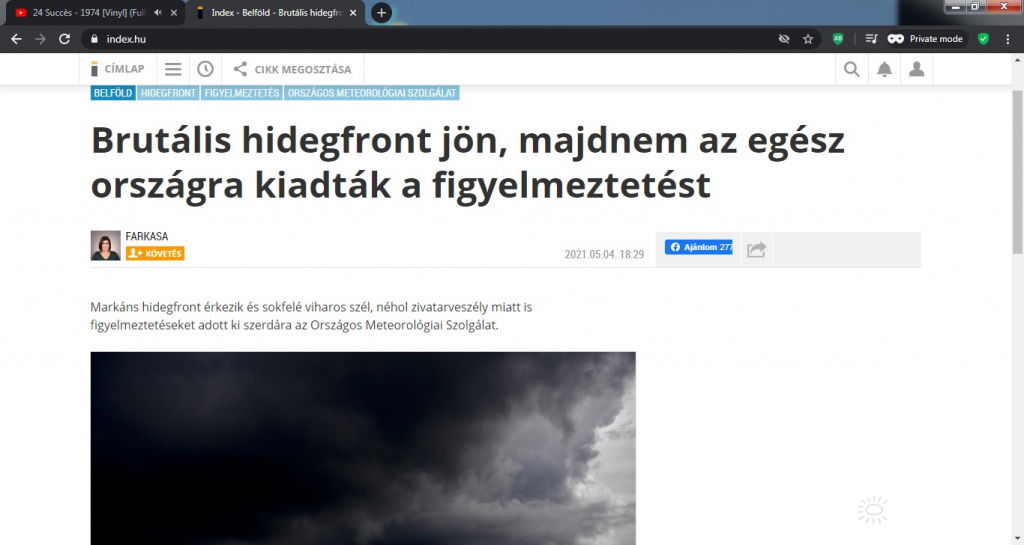Click the share arrow icon beside Ajánlom

point(756,249)
